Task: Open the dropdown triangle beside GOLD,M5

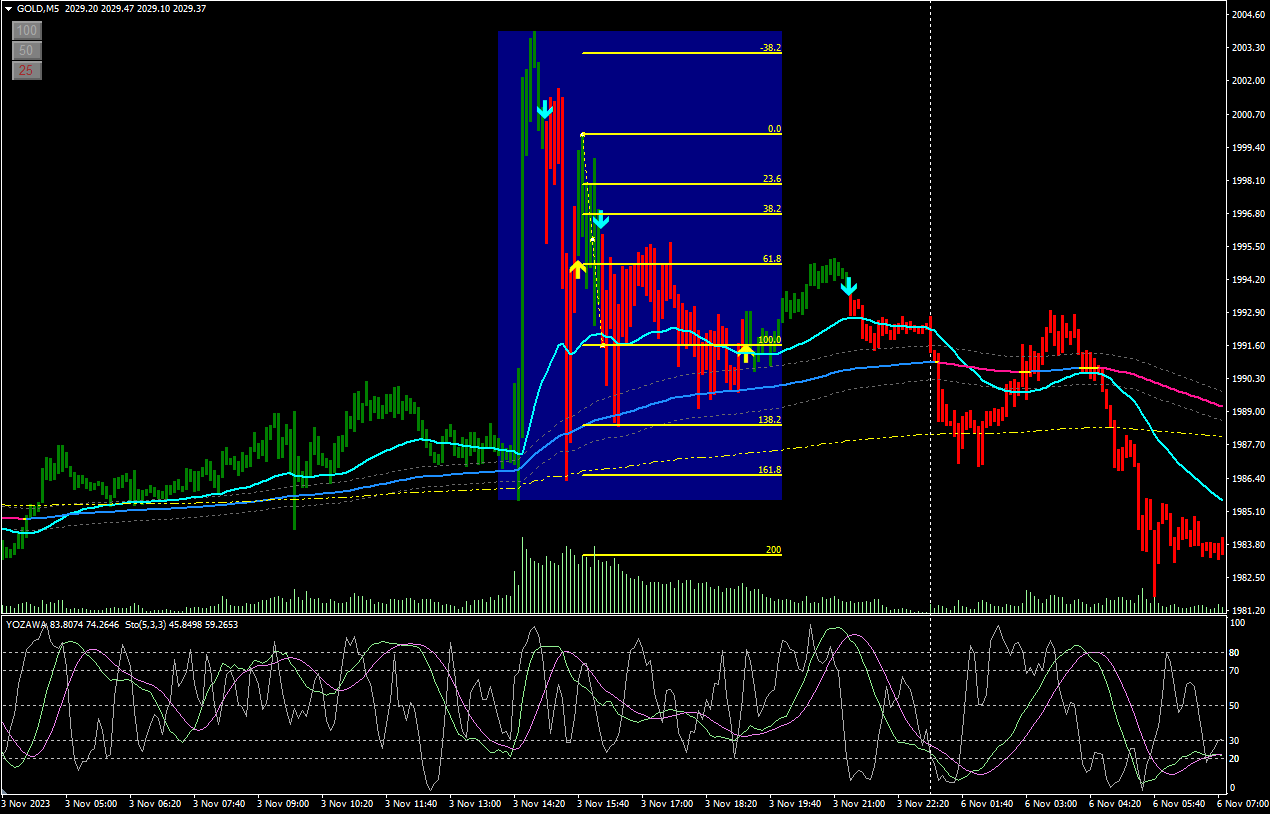Action: [x=8, y=9]
